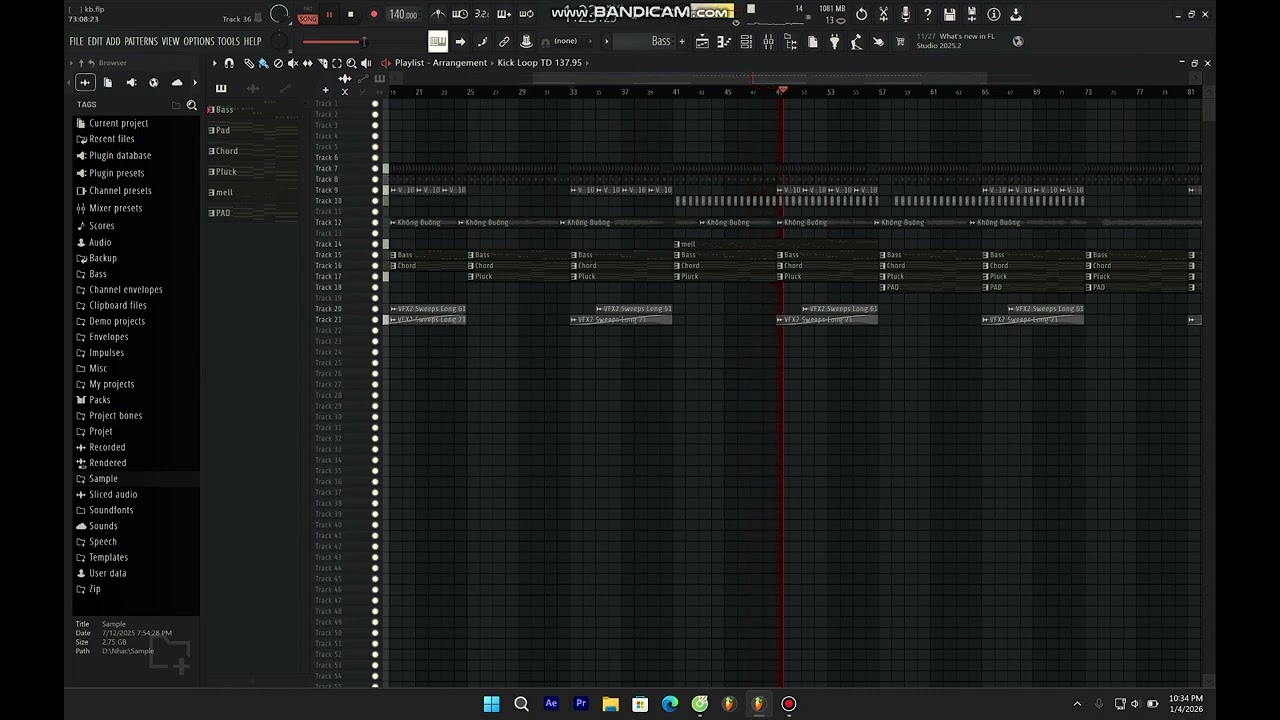
Task: Open the TOOLS menu
Action: (x=229, y=41)
